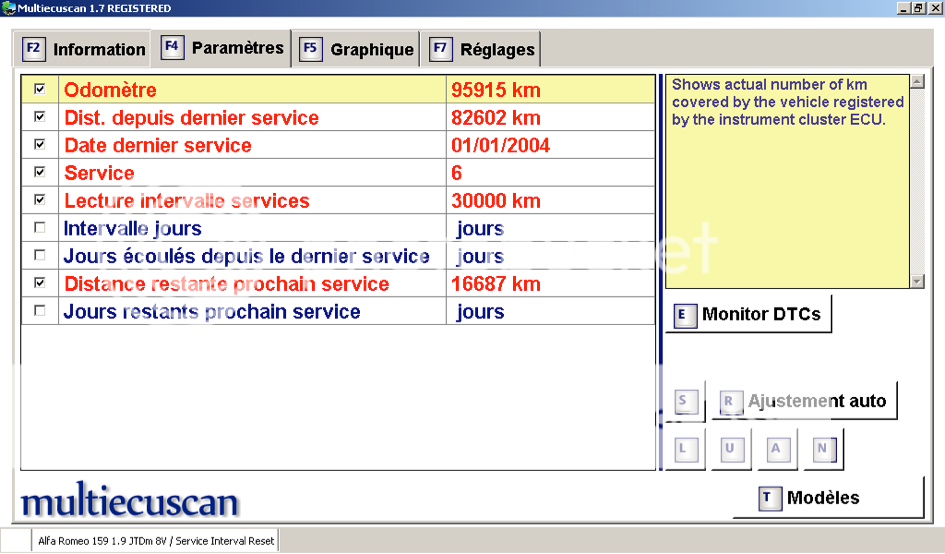Click the disabled S button

tap(686, 401)
